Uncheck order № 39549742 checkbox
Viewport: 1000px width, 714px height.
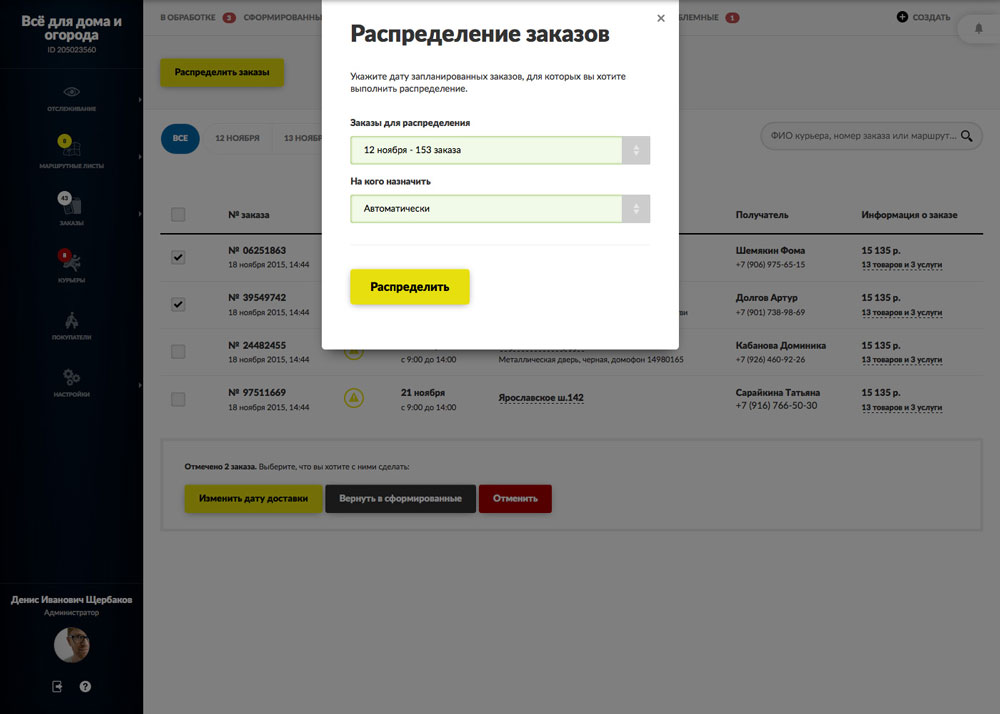pyautogui.click(x=178, y=304)
